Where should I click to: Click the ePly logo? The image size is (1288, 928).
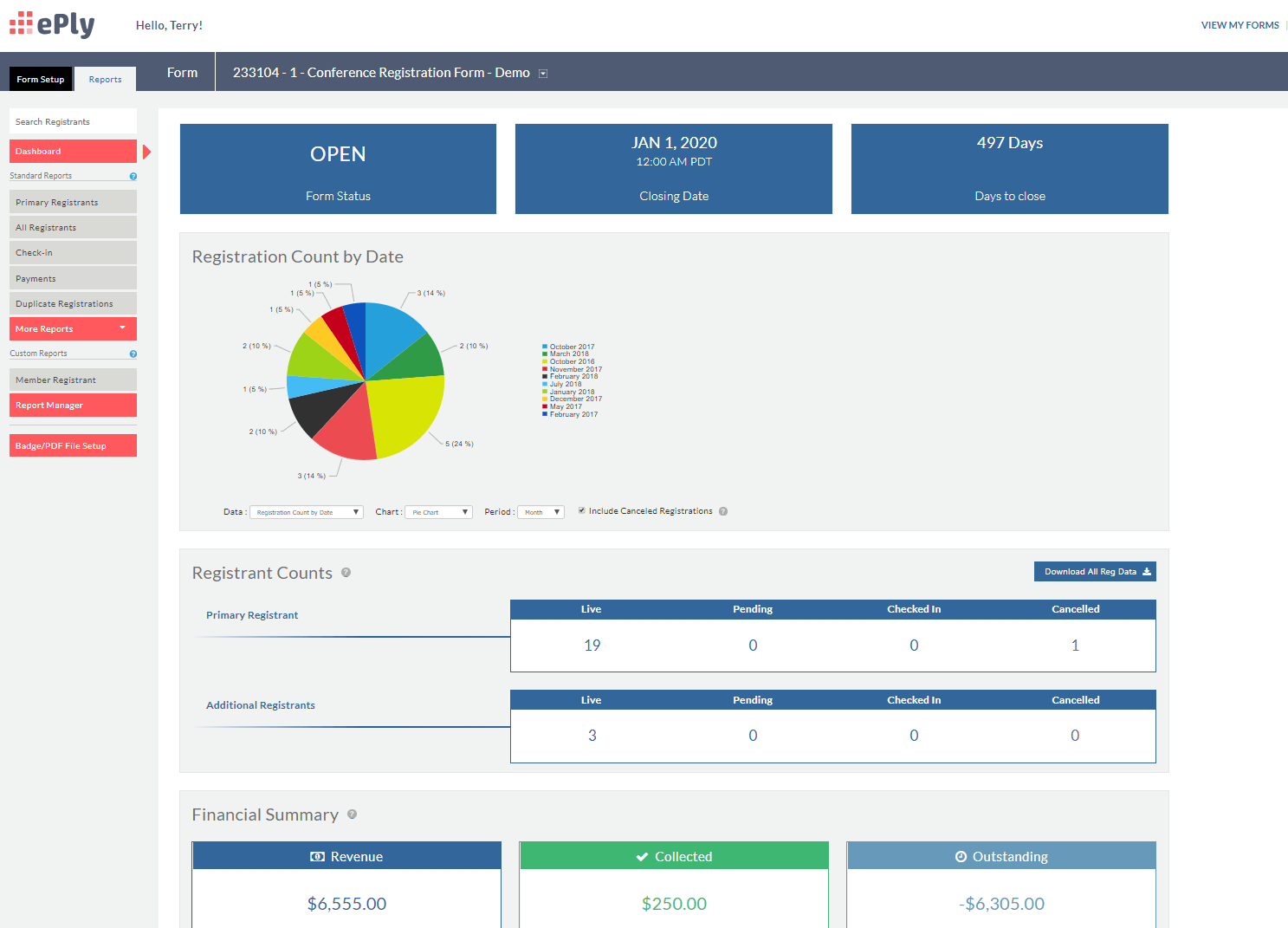coord(52,24)
